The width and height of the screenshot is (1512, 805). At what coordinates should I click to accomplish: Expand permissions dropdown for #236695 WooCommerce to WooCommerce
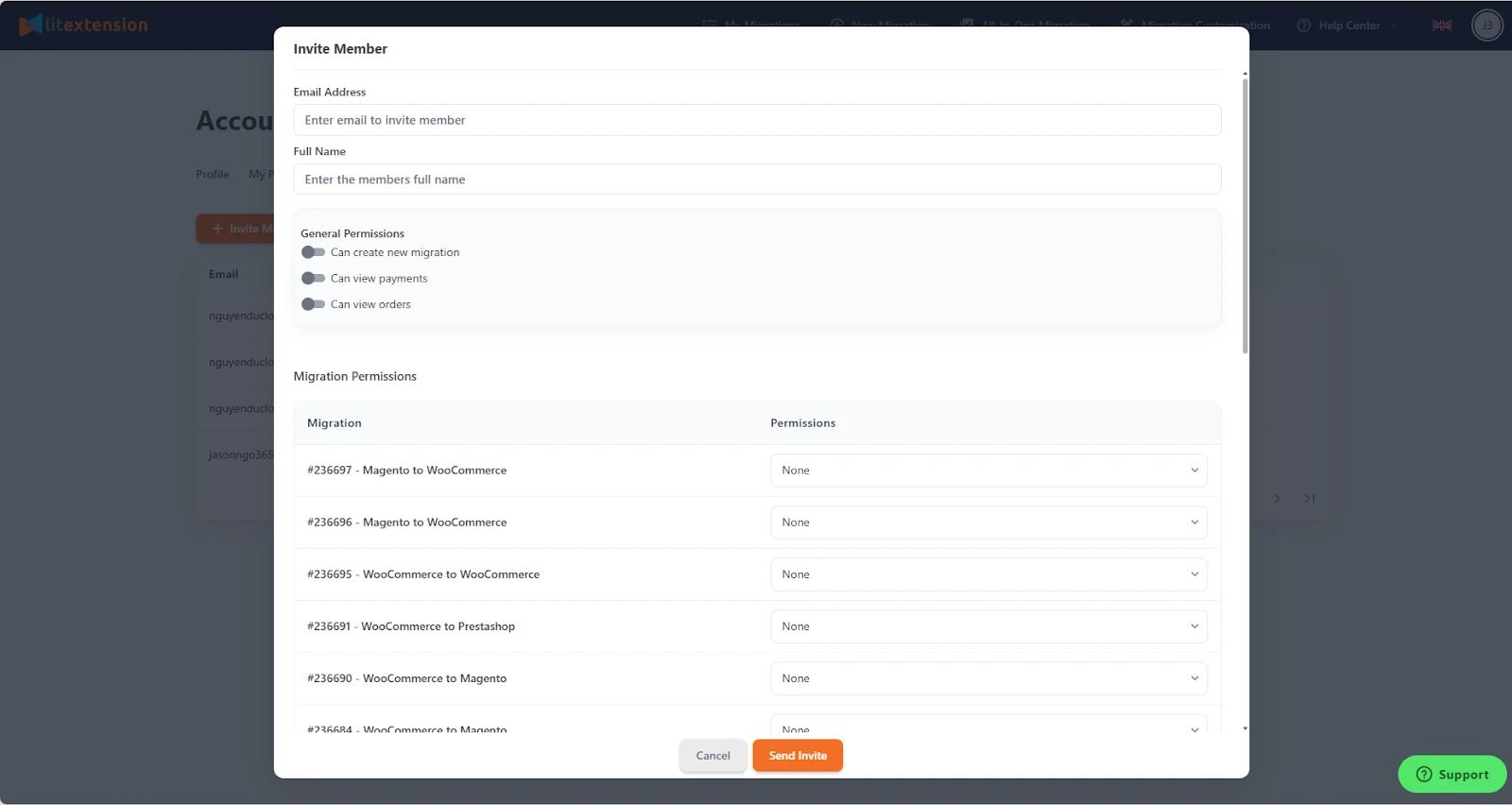point(988,574)
